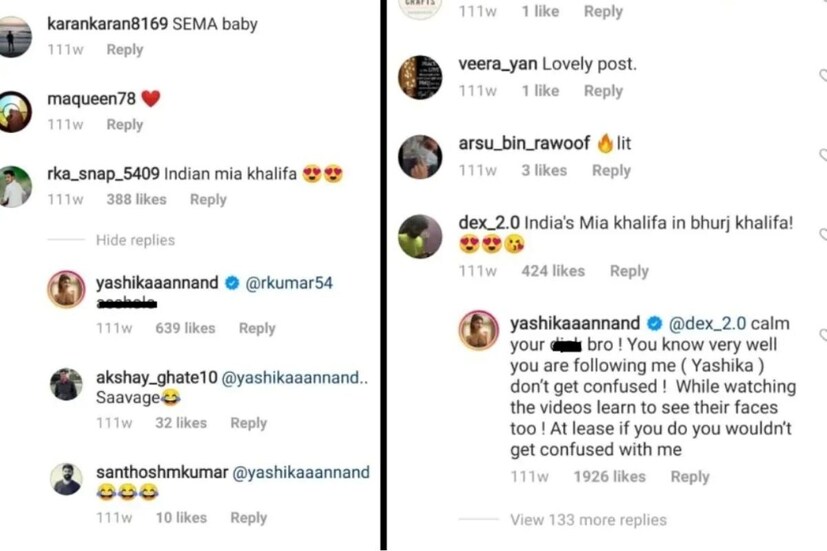The image size is (827, 551).
Task: Open veera_yan username link
Action: coord(497,64)
